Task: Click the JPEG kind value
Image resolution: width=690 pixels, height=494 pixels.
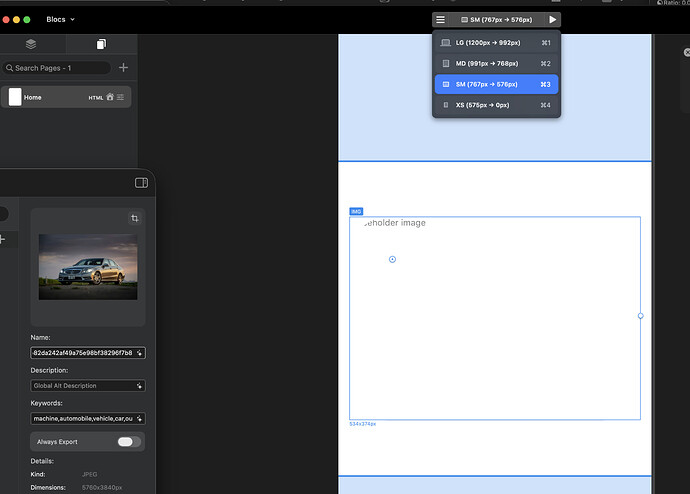Action: (x=89, y=474)
